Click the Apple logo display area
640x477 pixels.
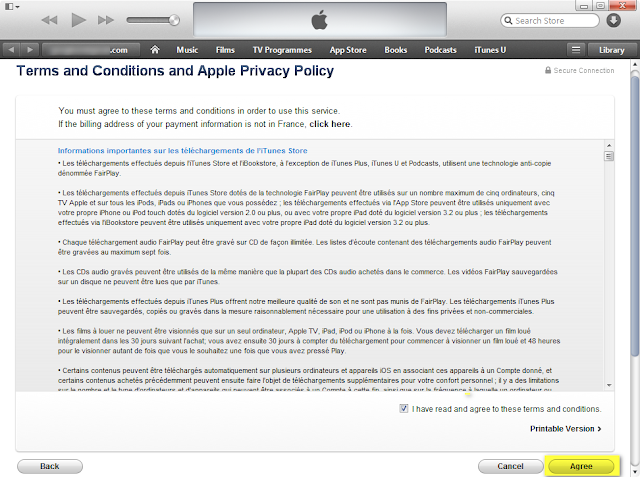[320, 20]
